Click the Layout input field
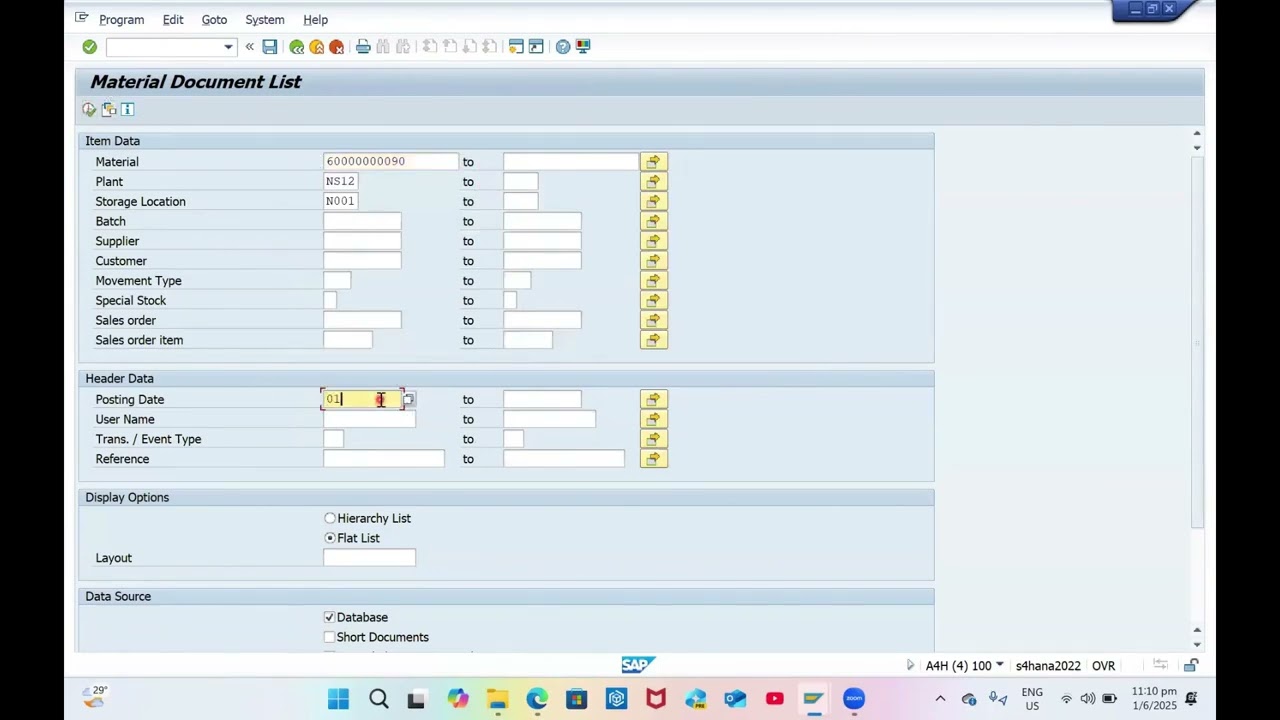The width and height of the screenshot is (1280, 720). click(369, 558)
